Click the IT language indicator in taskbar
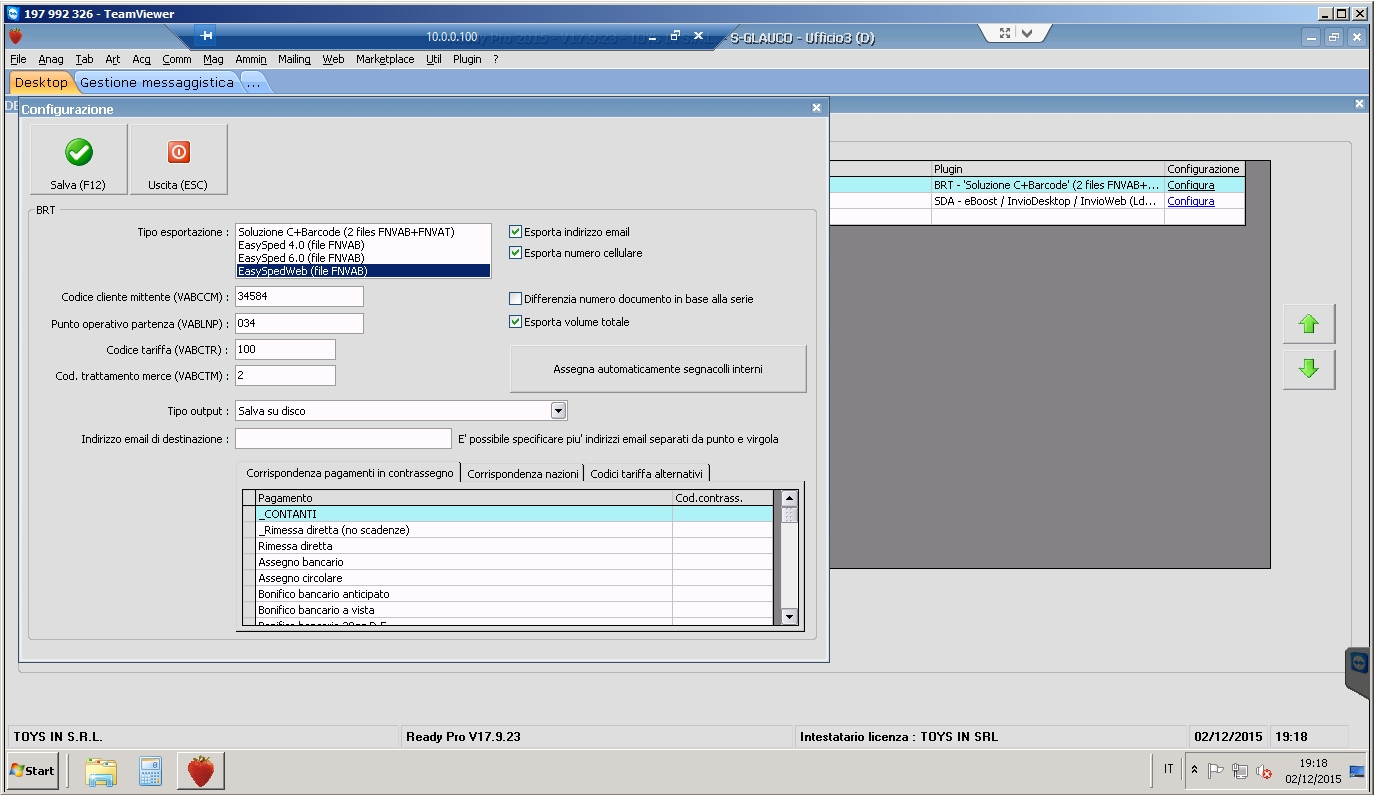Viewport: 1374px width, 795px height. coord(1168,769)
